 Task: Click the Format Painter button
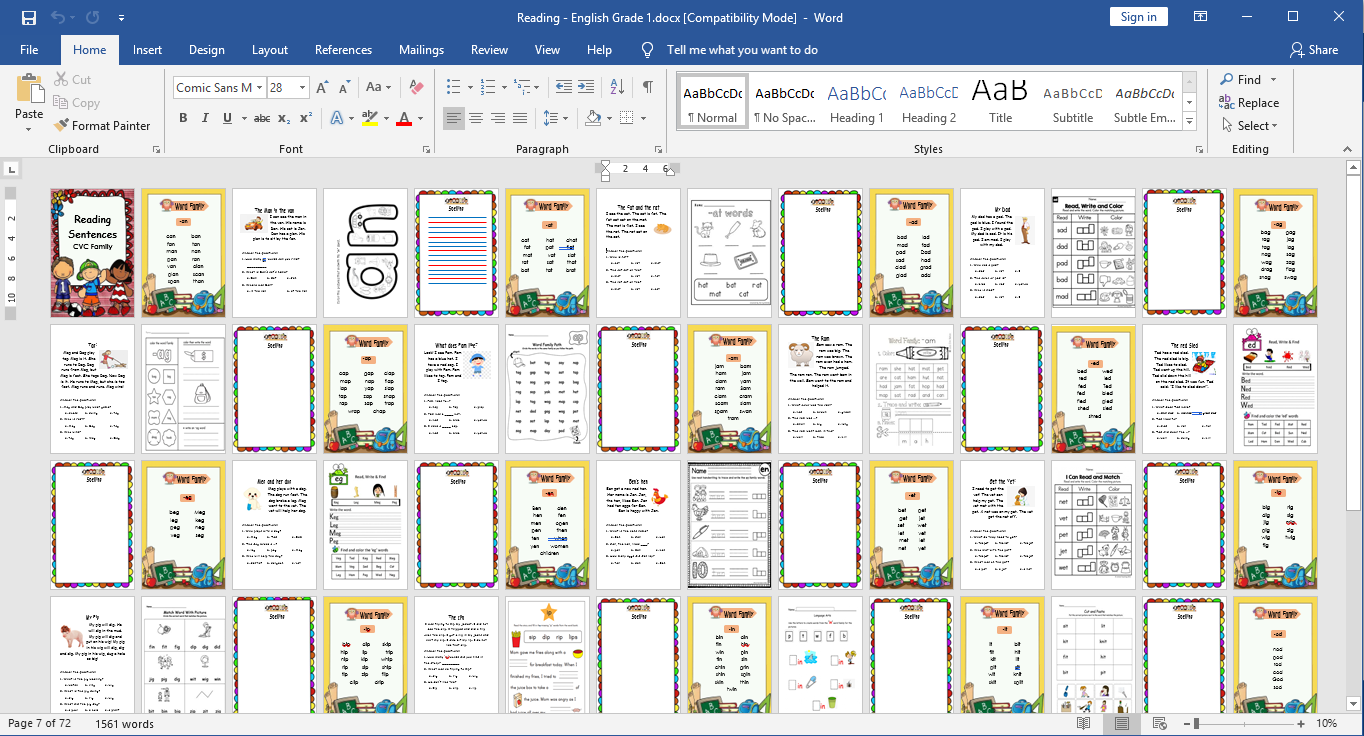pos(101,126)
